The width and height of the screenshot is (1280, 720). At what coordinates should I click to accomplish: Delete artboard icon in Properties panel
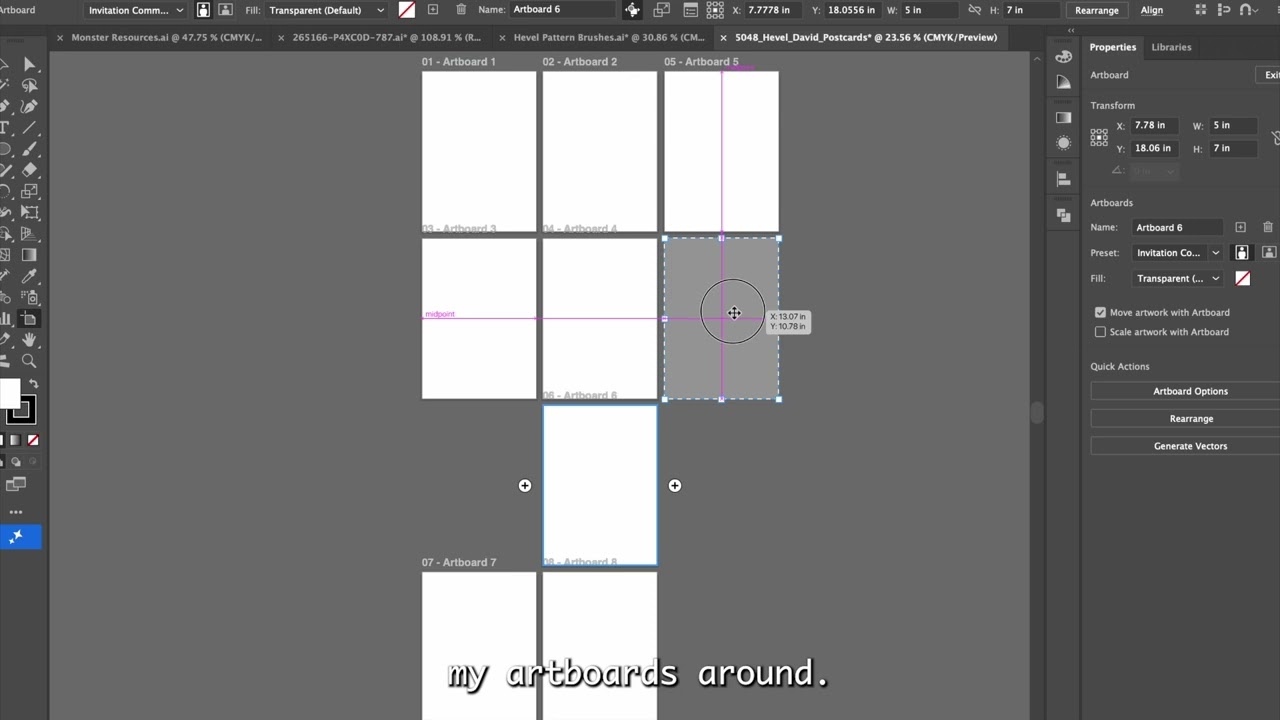tap(1268, 227)
